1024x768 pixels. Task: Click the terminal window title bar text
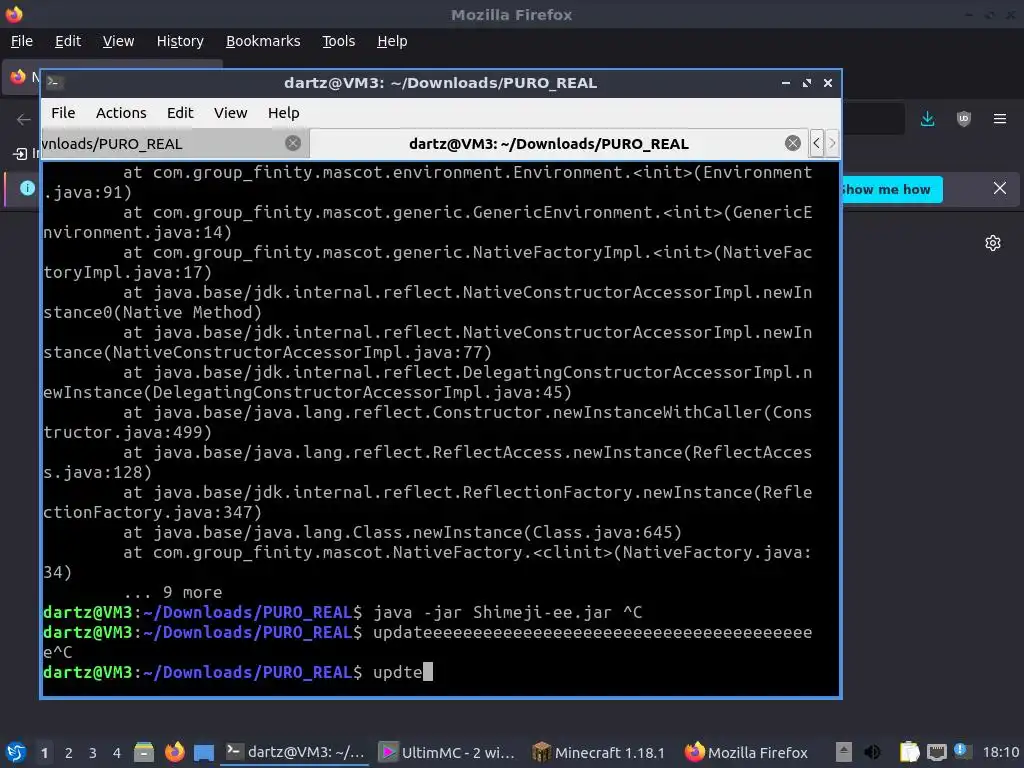(441, 83)
